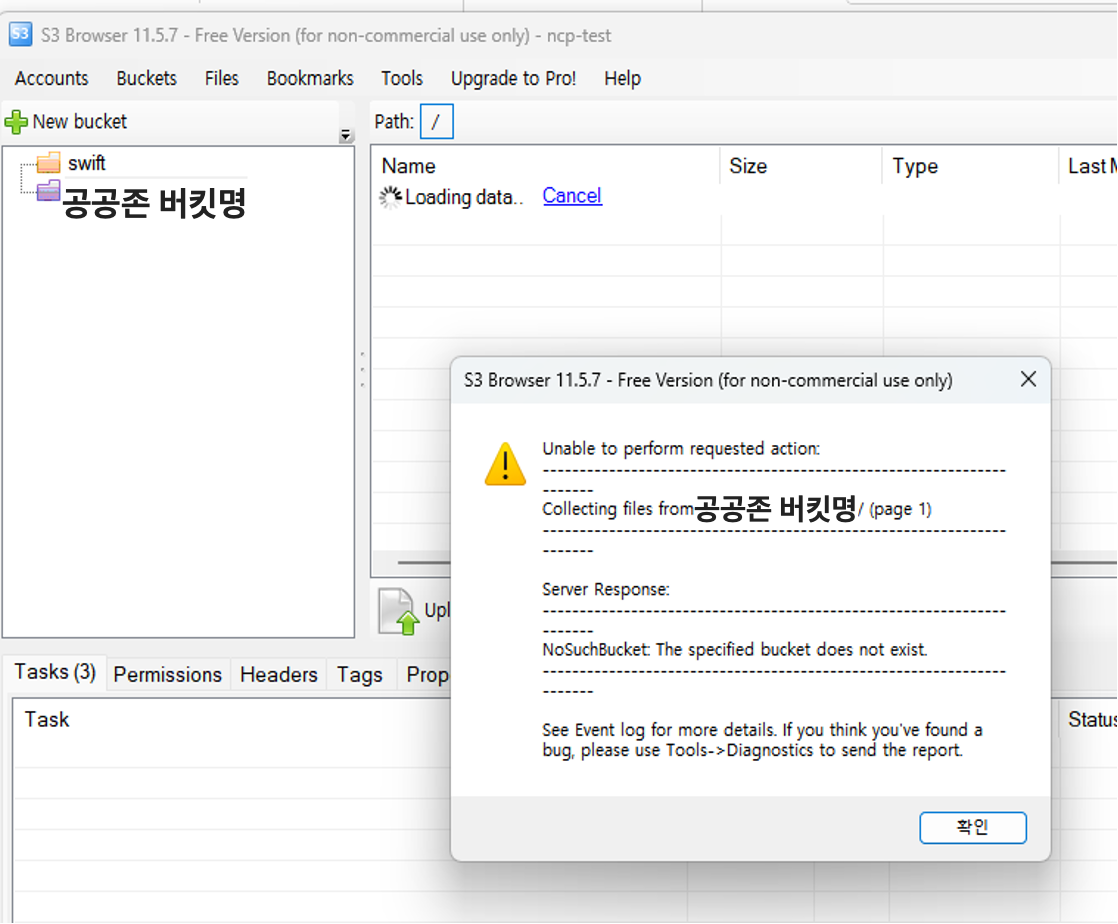Sort by the Size column header
Viewport: 1118px width, 924px height.
pos(748,166)
